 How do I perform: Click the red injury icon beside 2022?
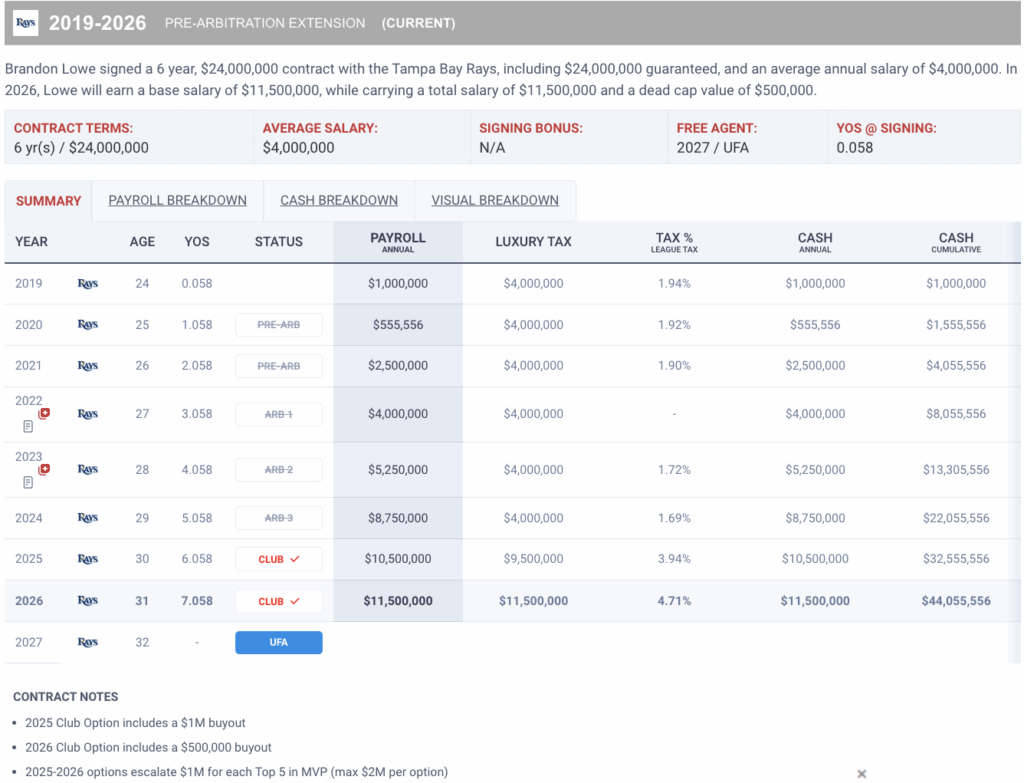44,413
